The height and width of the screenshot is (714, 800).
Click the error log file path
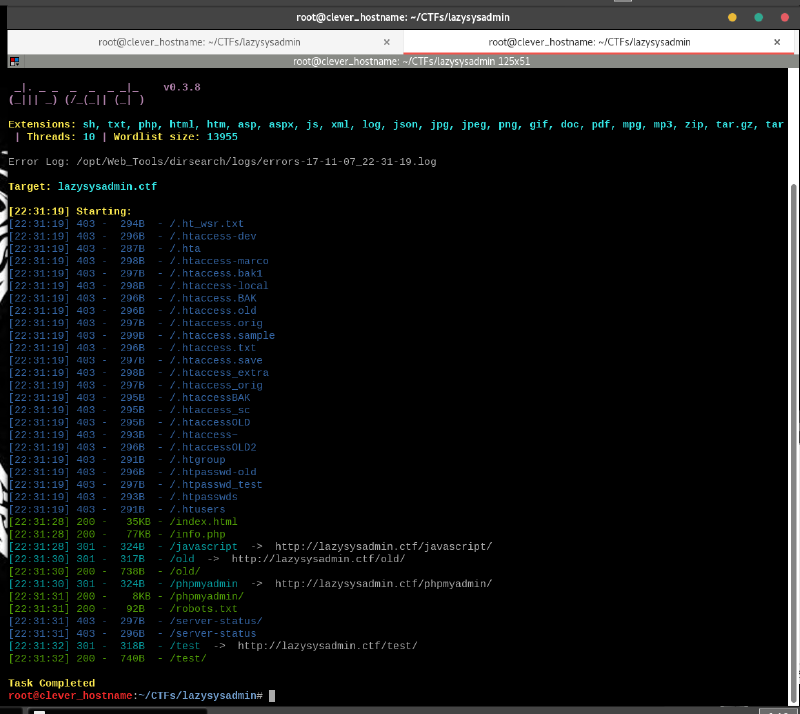coord(255,161)
